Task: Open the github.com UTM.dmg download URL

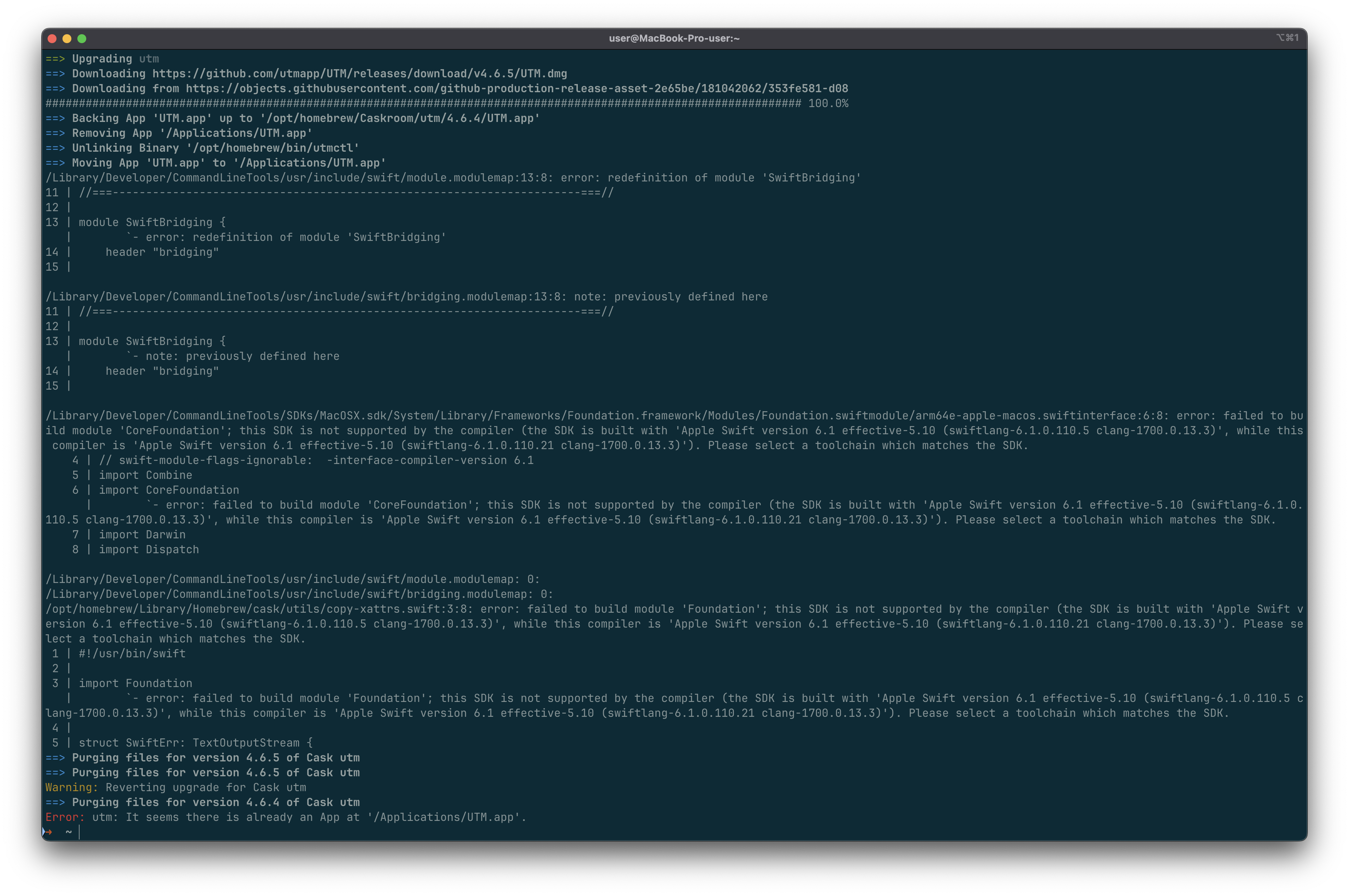Action: point(360,74)
